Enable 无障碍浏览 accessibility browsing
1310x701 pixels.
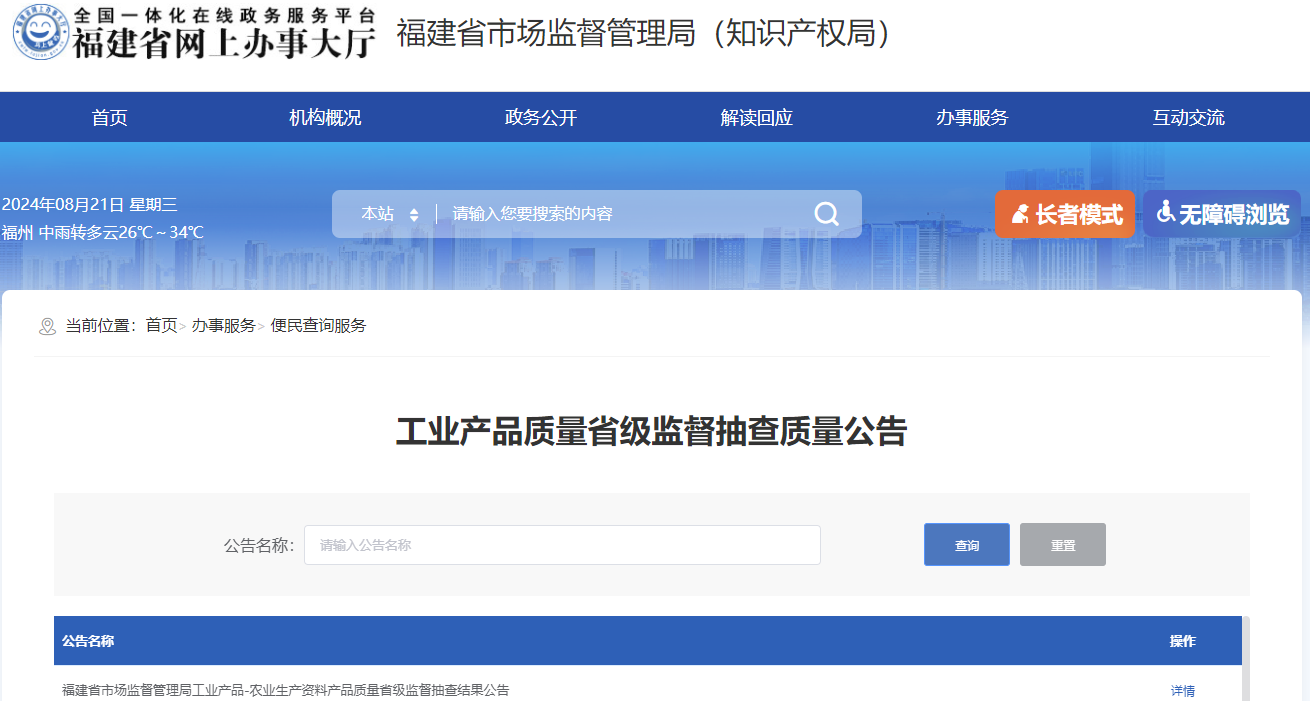1222,214
